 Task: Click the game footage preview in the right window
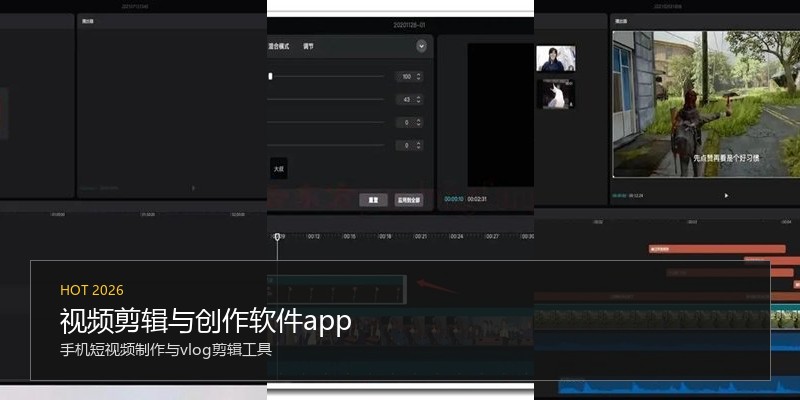pos(706,104)
